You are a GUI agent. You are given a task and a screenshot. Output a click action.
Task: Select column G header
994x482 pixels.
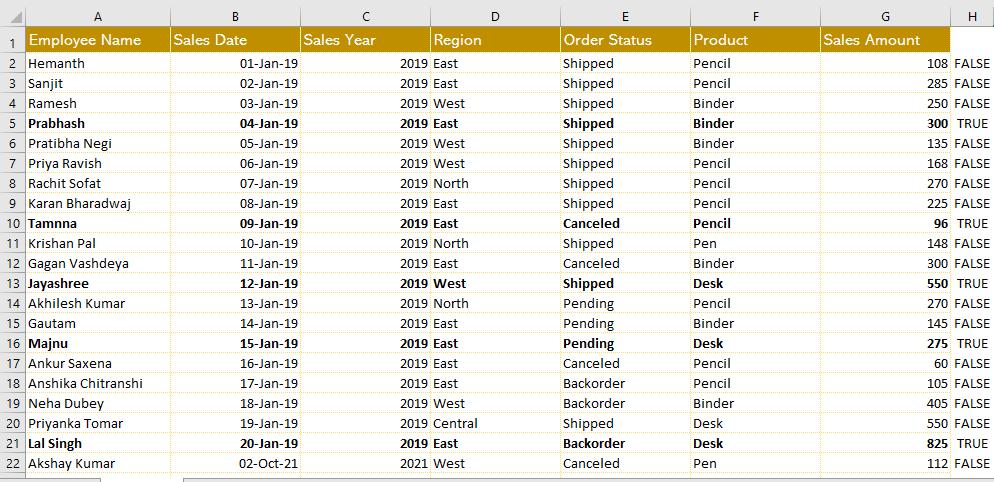[885, 17]
